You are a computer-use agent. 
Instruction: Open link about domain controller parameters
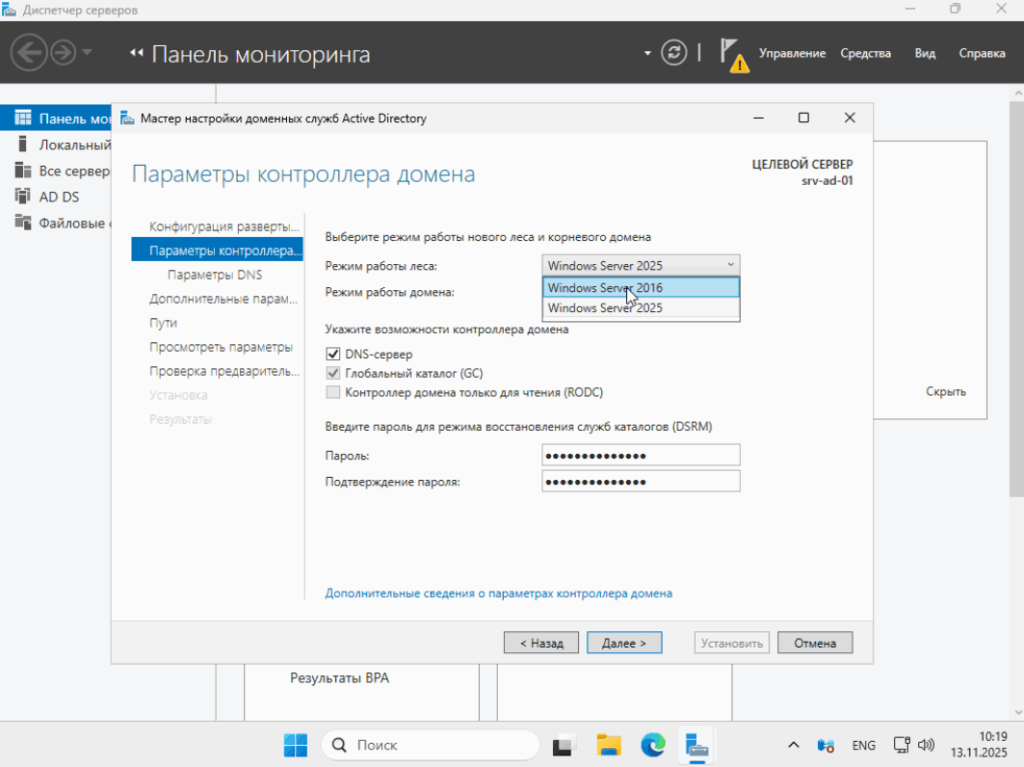click(498, 593)
